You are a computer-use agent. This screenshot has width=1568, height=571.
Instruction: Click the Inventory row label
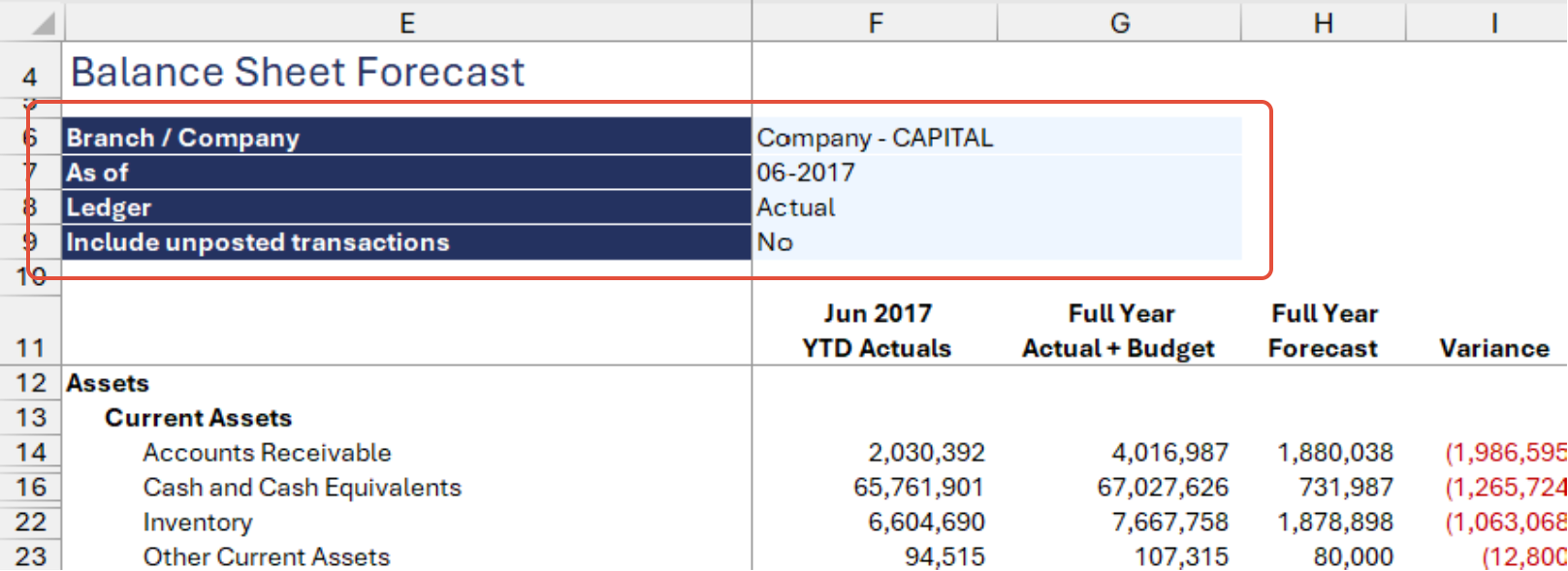(198, 523)
